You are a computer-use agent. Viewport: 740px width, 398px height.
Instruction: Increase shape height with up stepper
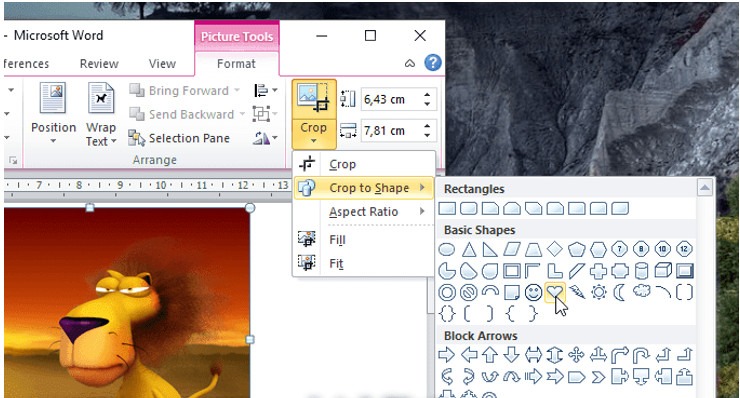click(427, 95)
